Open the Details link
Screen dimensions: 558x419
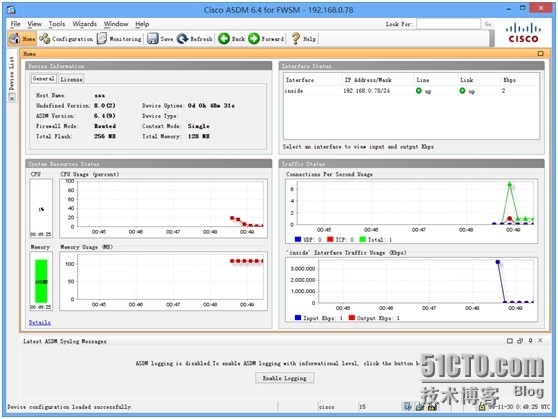[x=40, y=323]
